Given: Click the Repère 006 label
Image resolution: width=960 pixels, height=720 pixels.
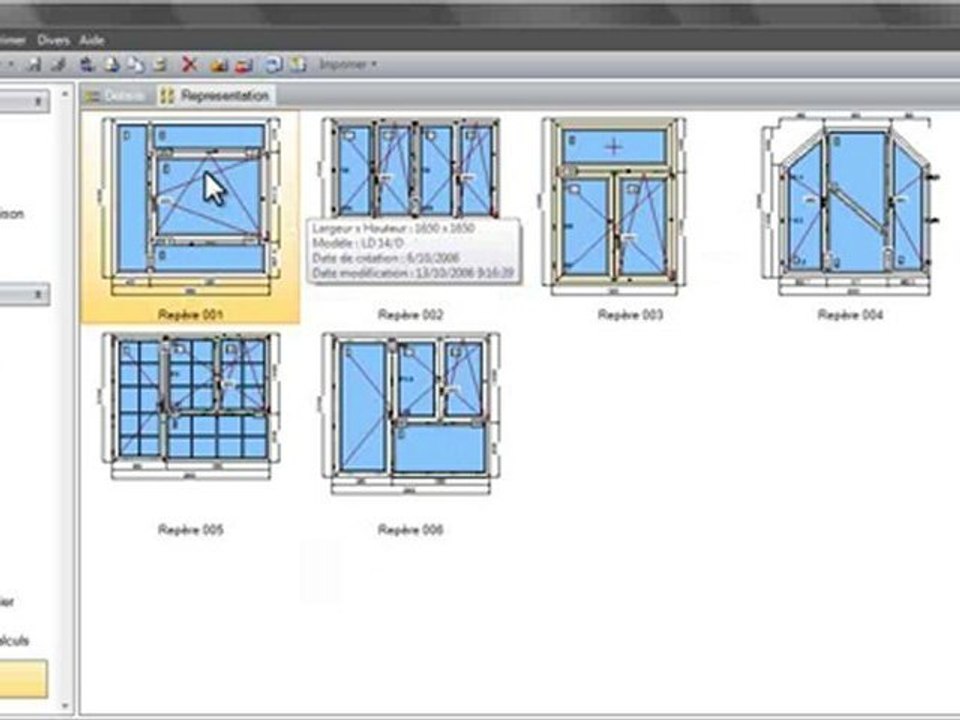Looking at the screenshot, I should tap(411, 530).
